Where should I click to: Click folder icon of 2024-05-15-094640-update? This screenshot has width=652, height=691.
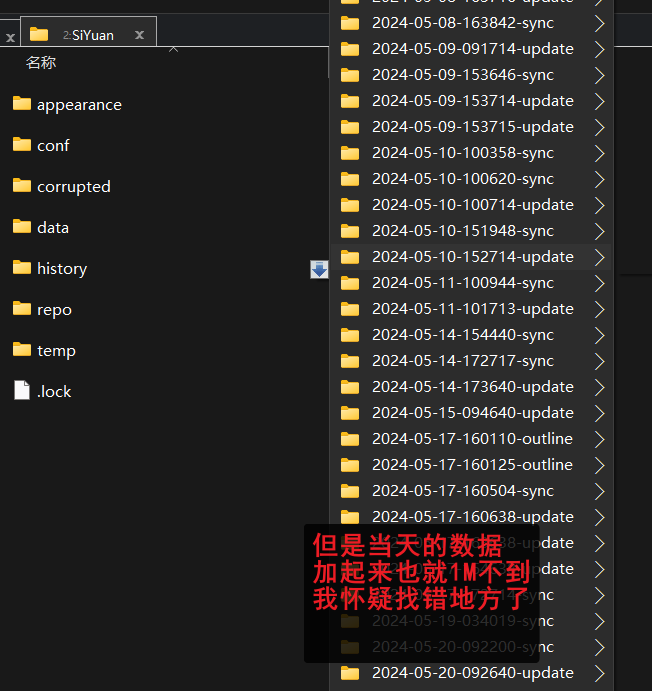point(350,413)
